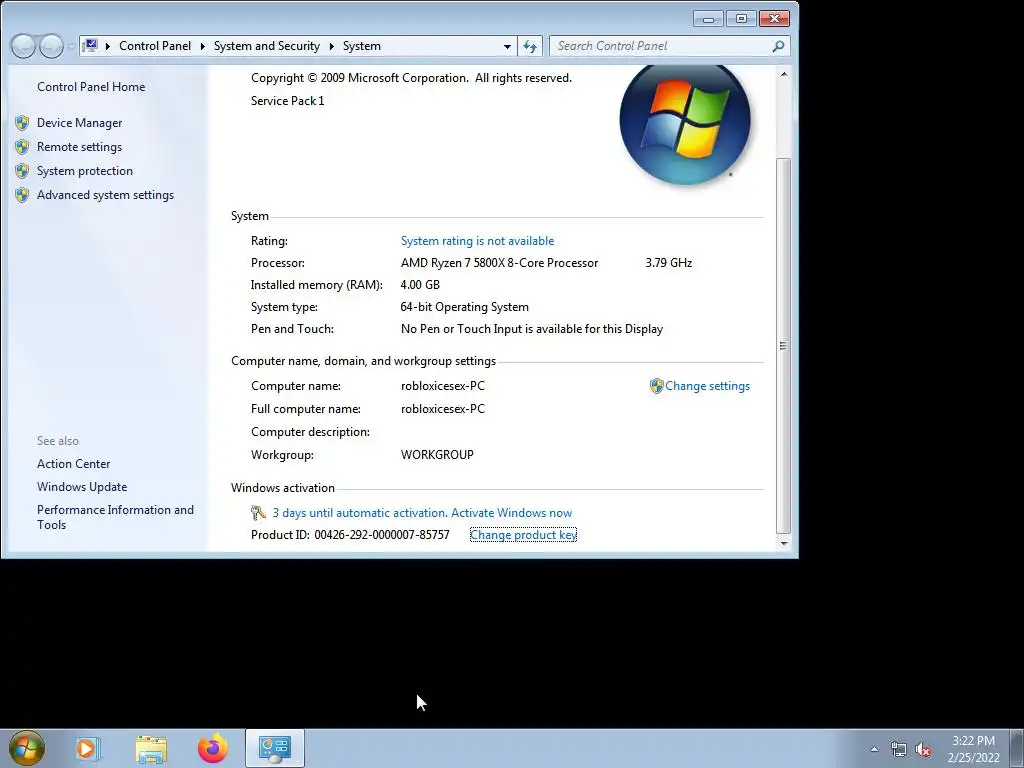Click the shield icon beside Remote settings
1024x768 pixels.
[x=22, y=147]
